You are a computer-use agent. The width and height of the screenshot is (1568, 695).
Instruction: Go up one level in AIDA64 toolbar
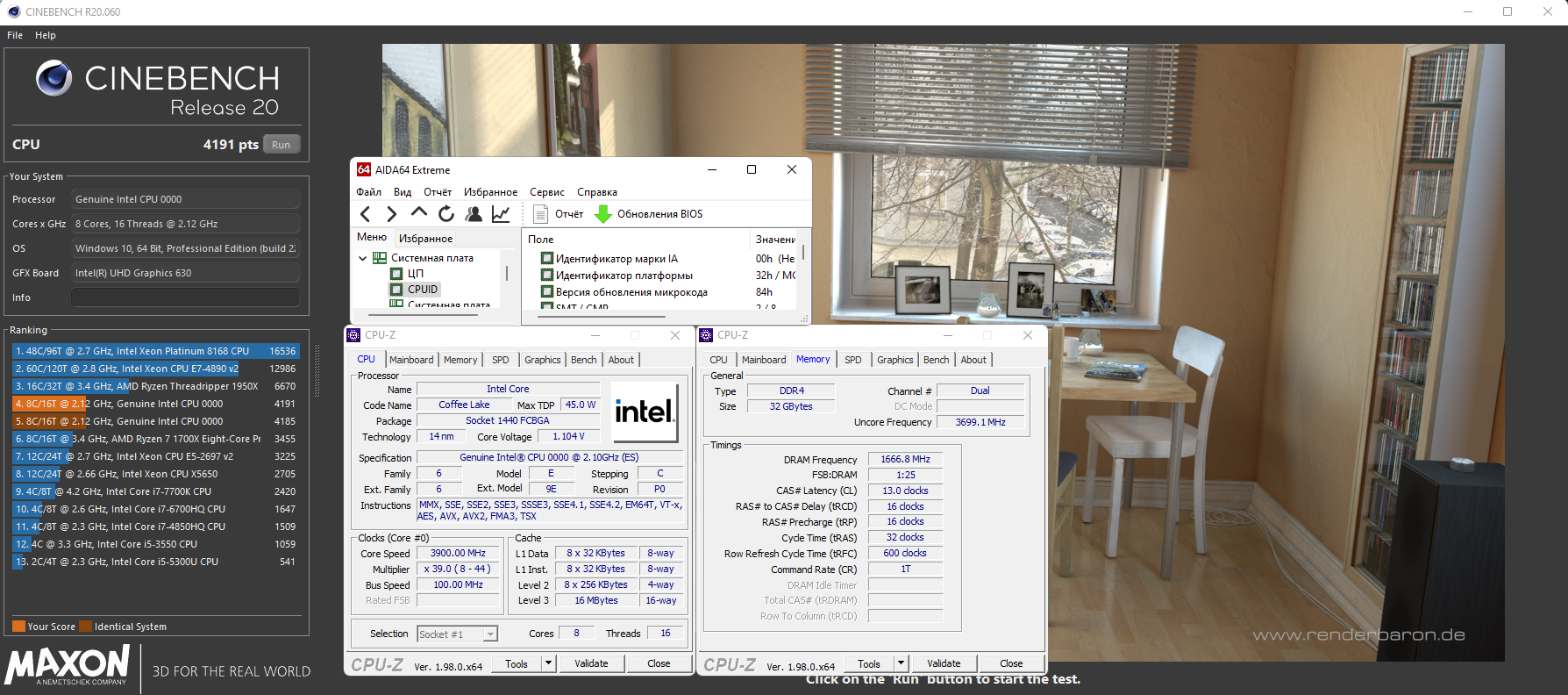(419, 212)
